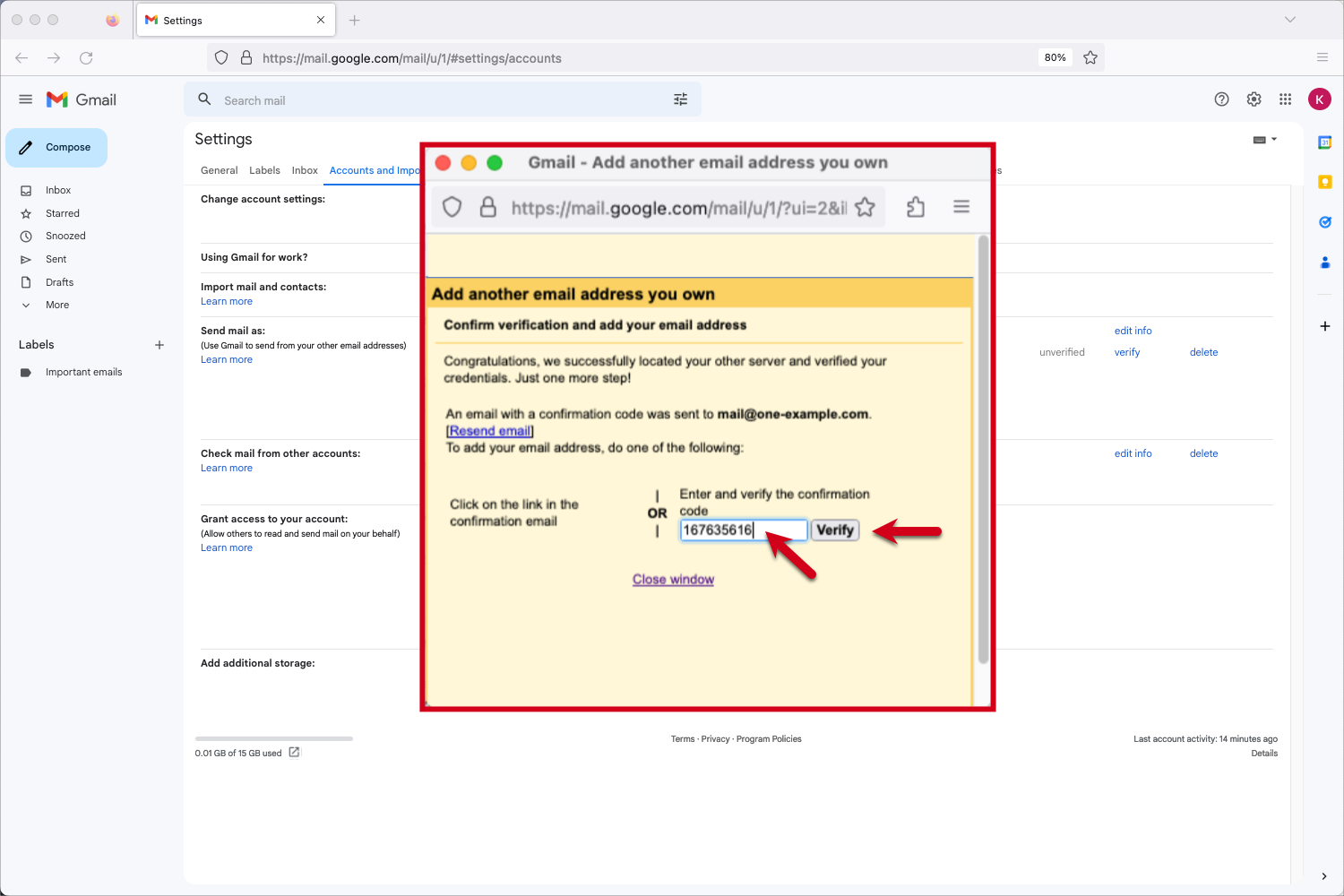Image resolution: width=1344 pixels, height=896 pixels.
Task: Click the lock site info icon in main URL bar
Action: click(x=246, y=57)
